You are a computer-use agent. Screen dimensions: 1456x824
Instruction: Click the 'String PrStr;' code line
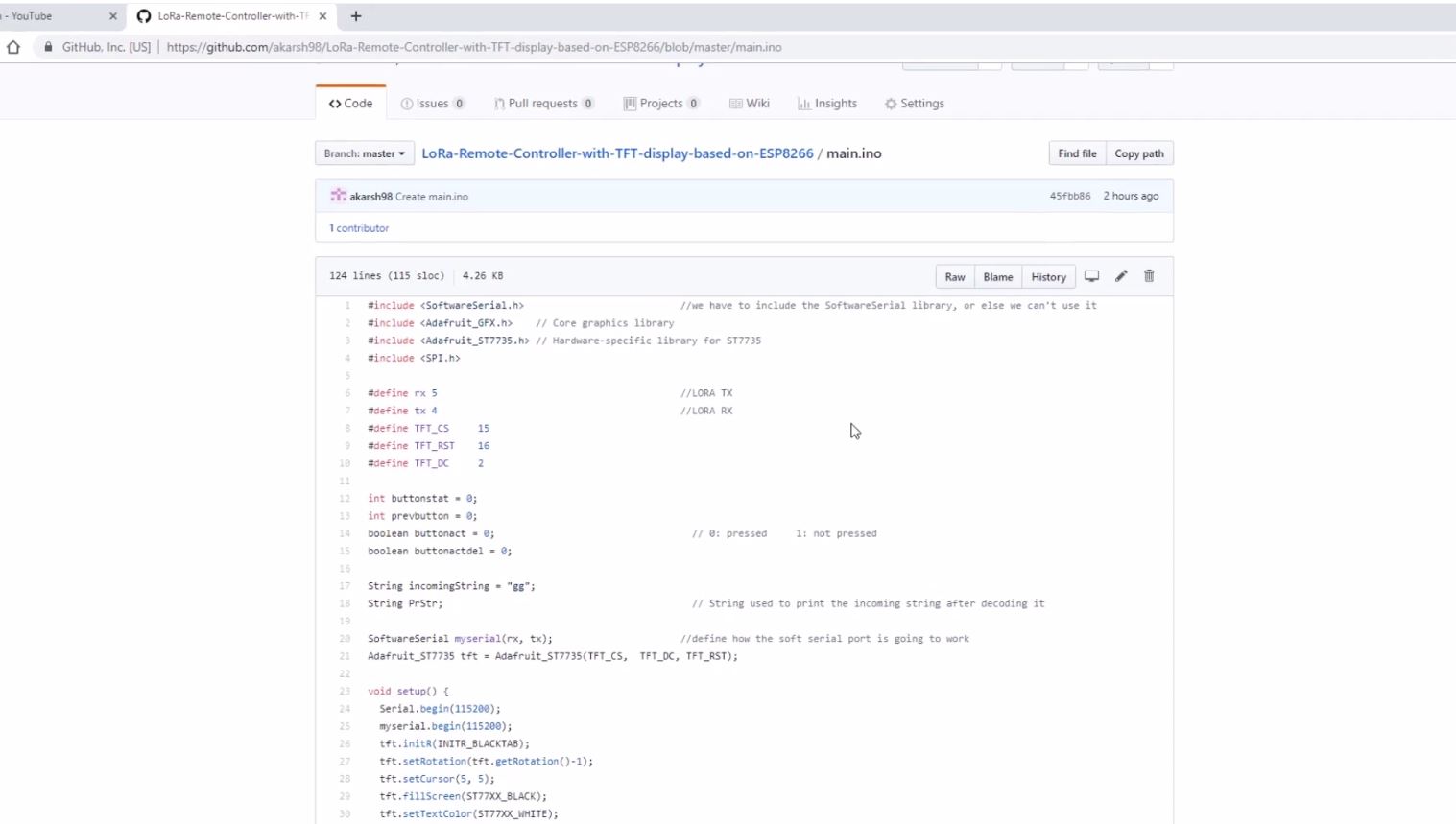point(405,603)
